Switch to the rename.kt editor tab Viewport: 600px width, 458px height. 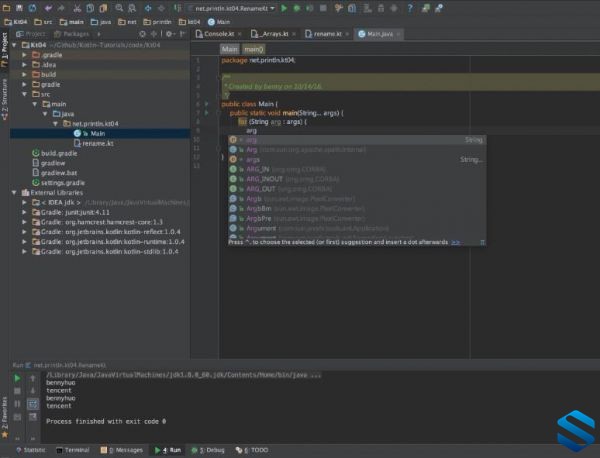(327, 34)
